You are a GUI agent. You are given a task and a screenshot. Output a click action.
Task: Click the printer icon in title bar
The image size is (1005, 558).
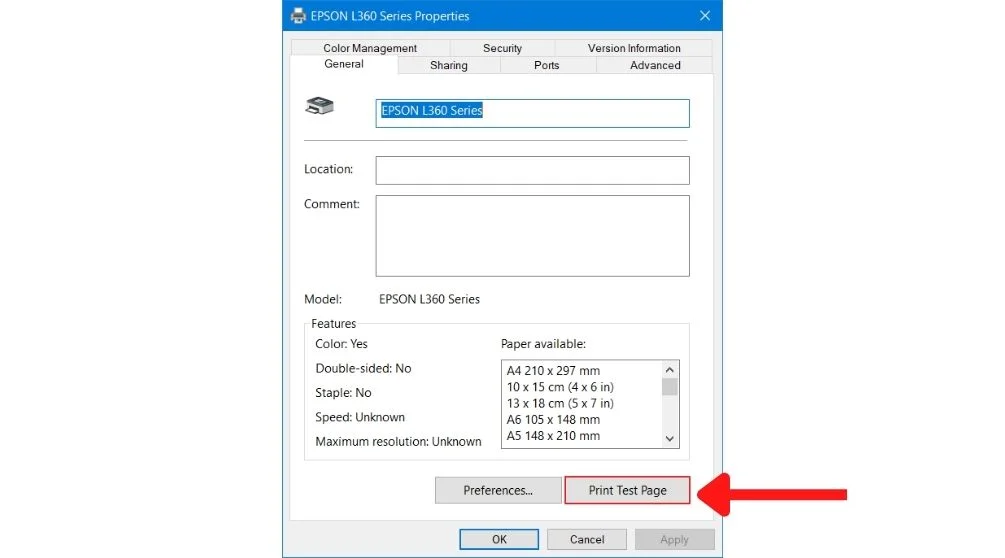[x=298, y=16]
